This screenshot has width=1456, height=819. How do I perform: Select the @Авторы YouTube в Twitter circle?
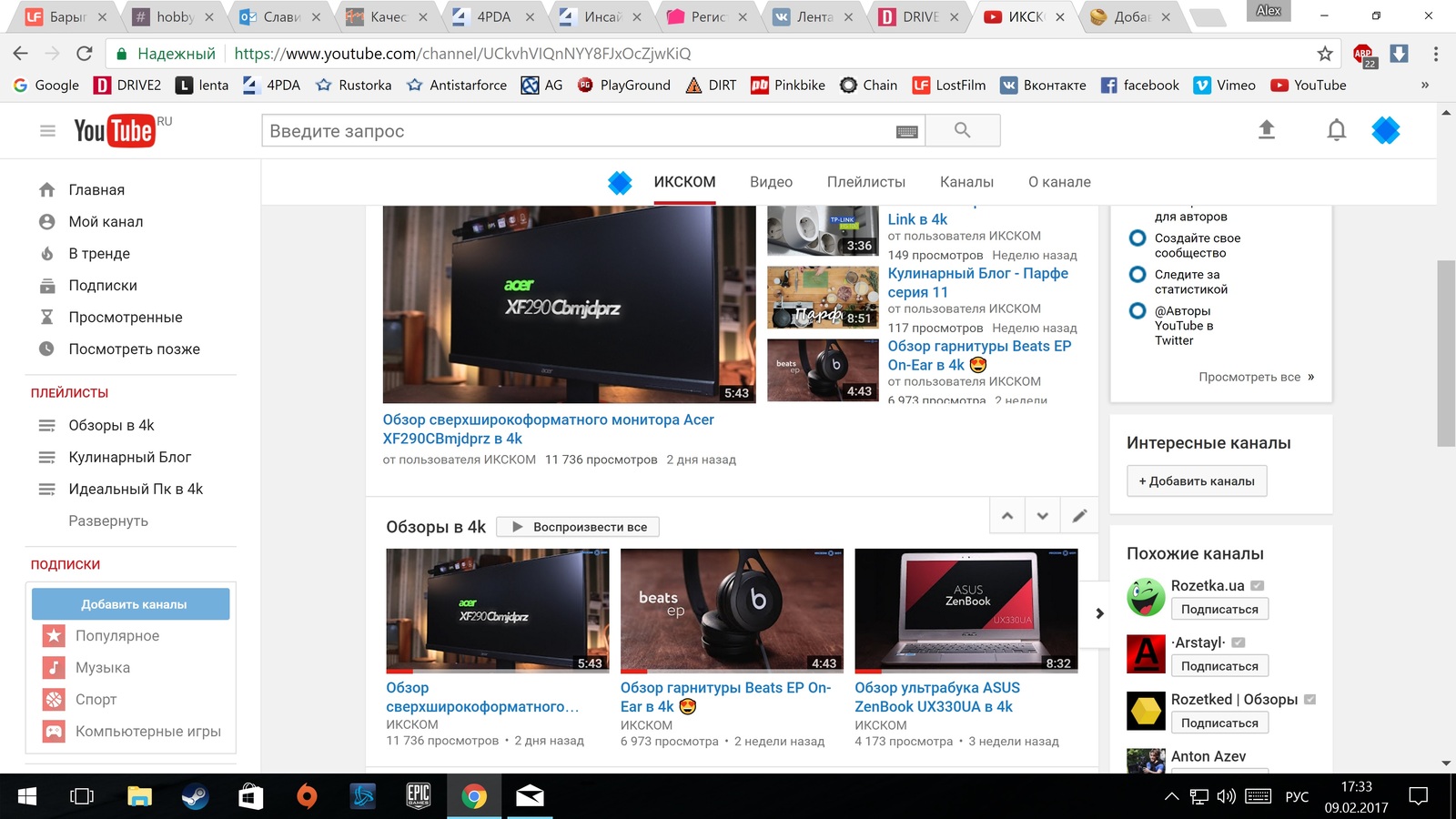[1137, 311]
